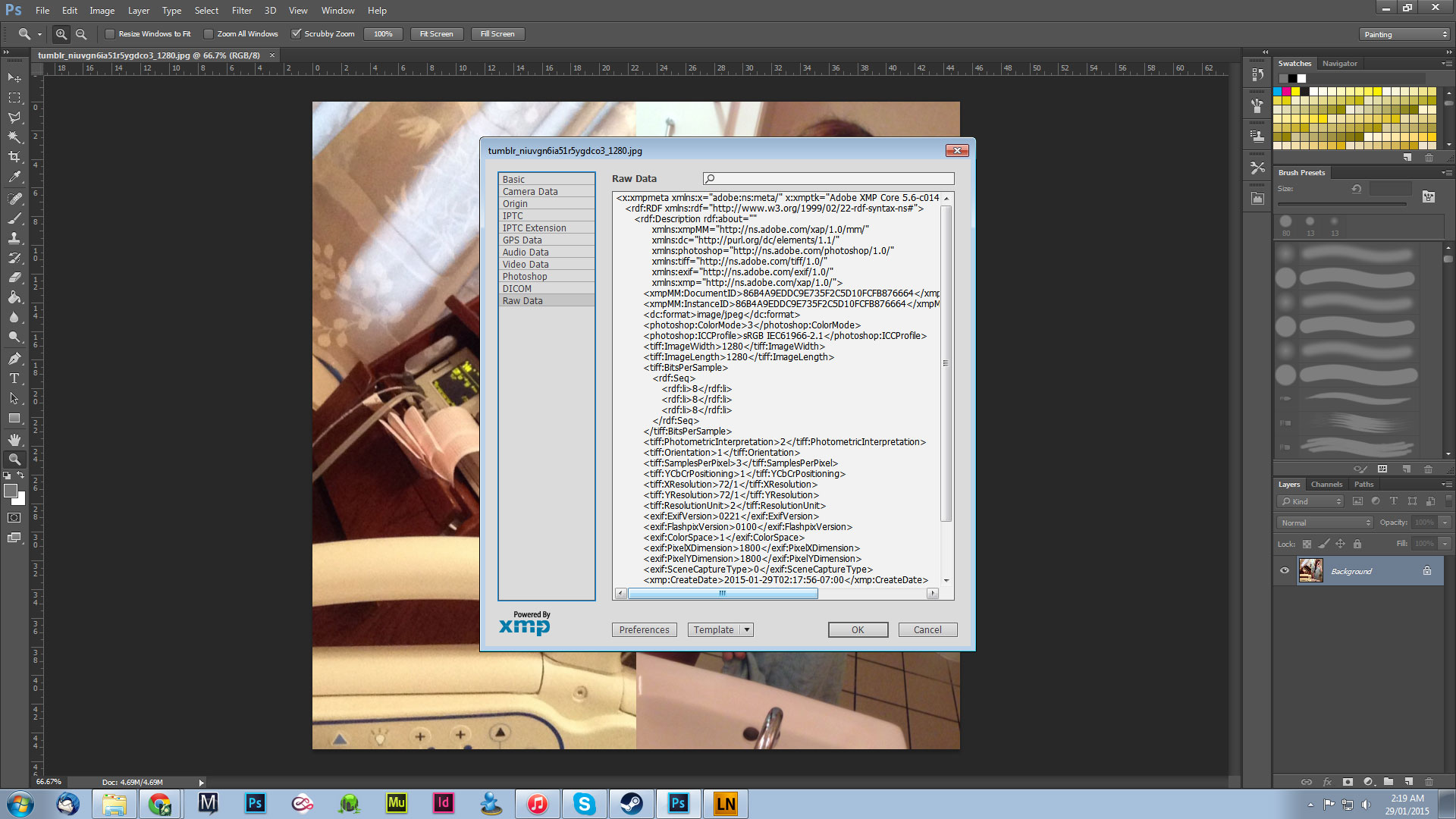Select the Rectangular Marquee tool
1456x819 pixels.
click(14, 98)
